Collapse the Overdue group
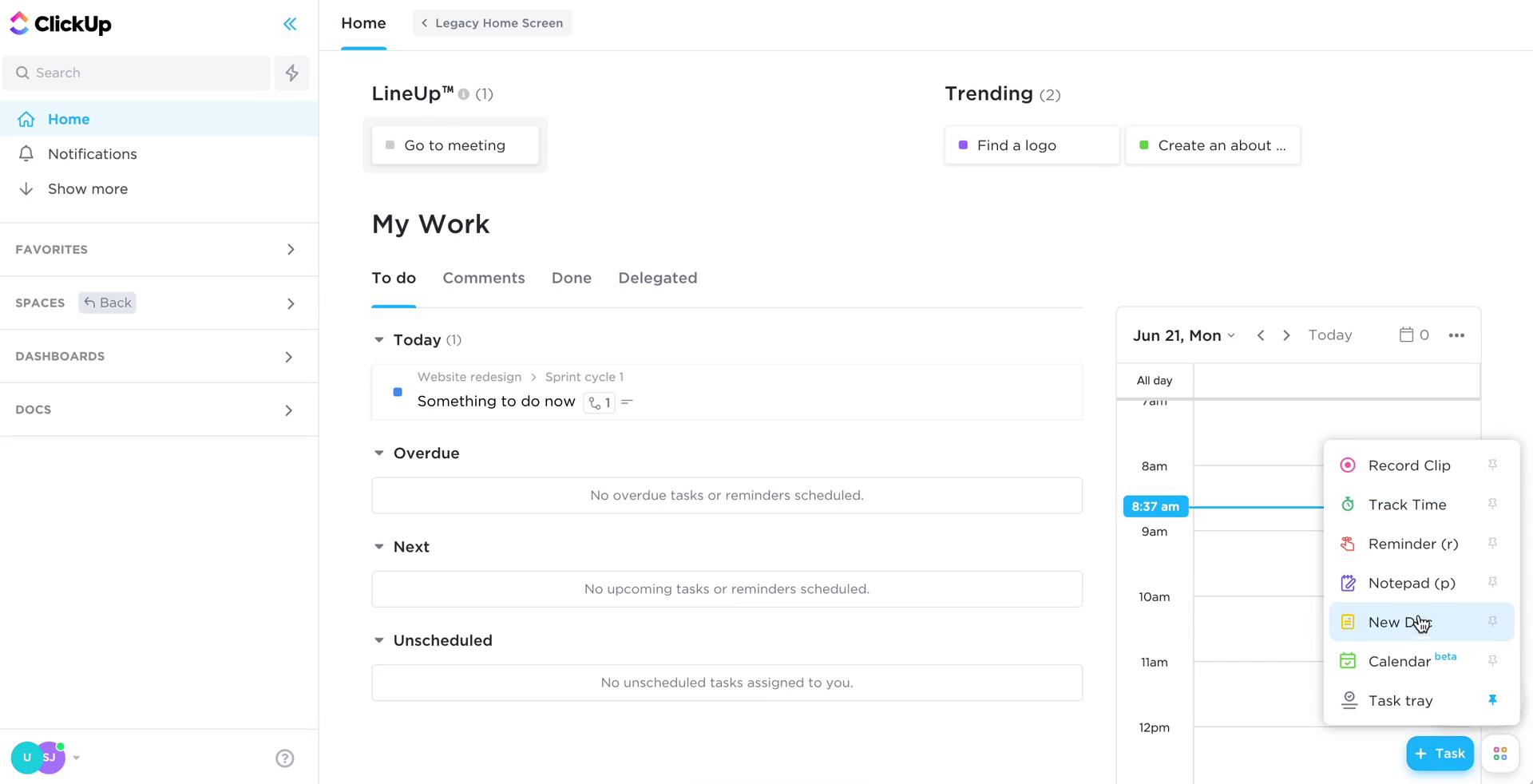 click(378, 453)
